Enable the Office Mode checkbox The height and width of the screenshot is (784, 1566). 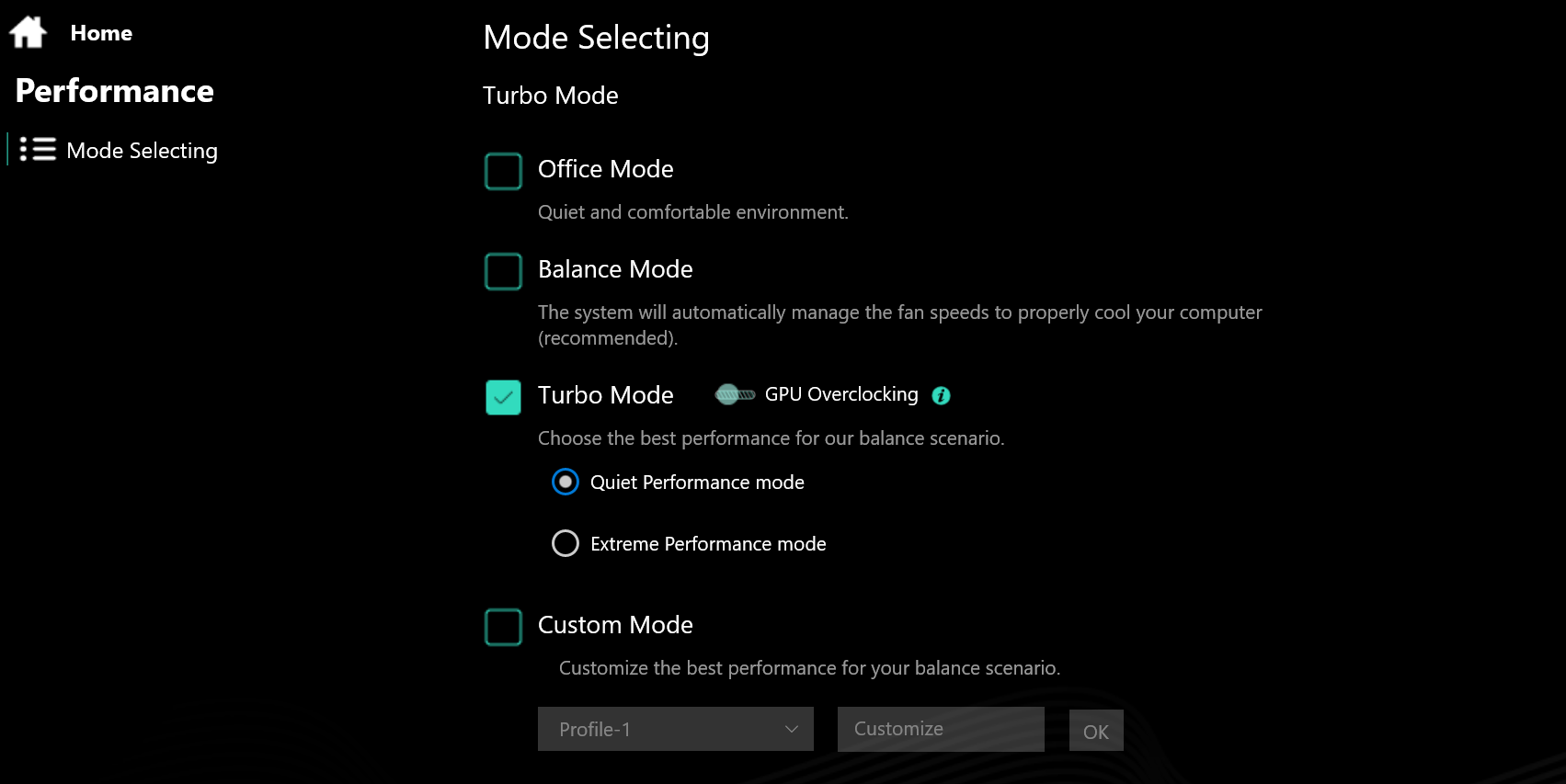(x=503, y=171)
